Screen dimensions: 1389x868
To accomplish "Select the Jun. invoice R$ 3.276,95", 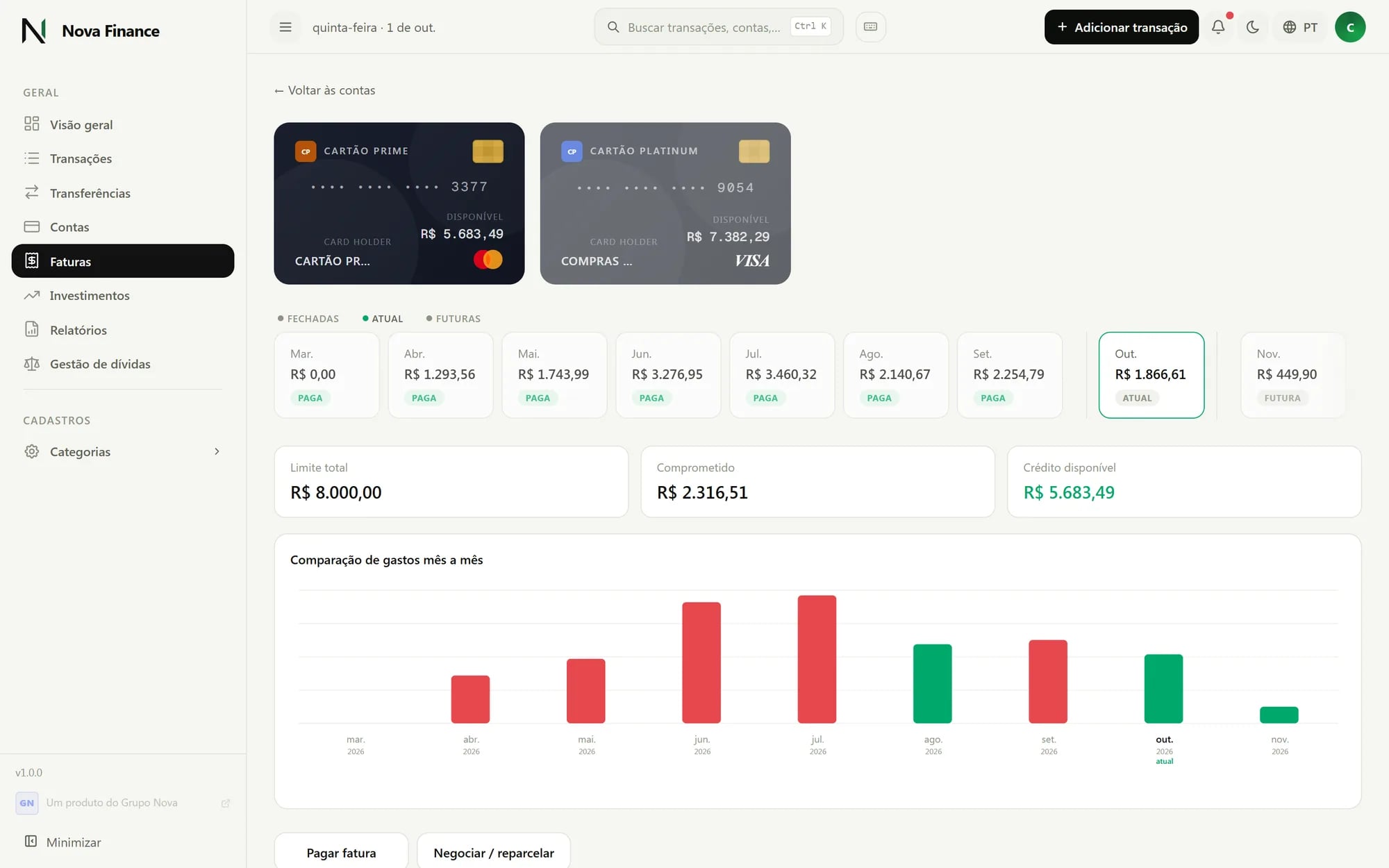I will point(668,375).
